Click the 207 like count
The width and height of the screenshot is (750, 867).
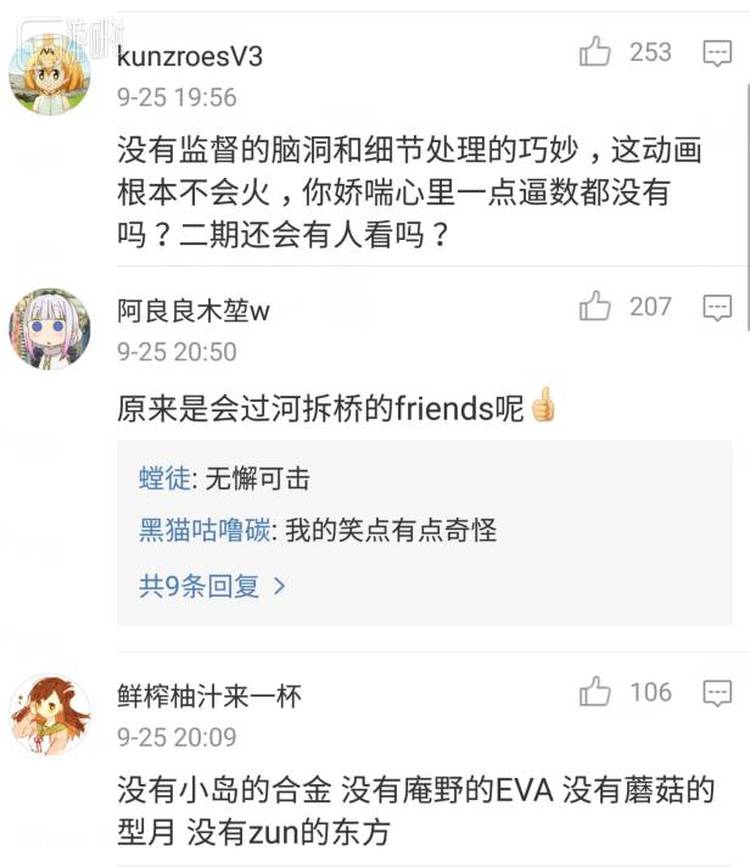click(x=650, y=306)
